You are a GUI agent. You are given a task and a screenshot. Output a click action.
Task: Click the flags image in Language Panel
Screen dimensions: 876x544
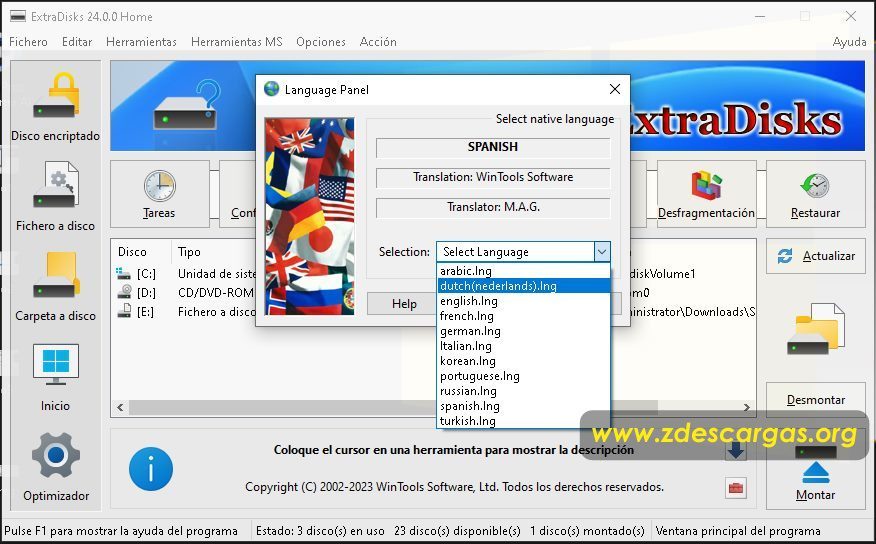(310, 216)
